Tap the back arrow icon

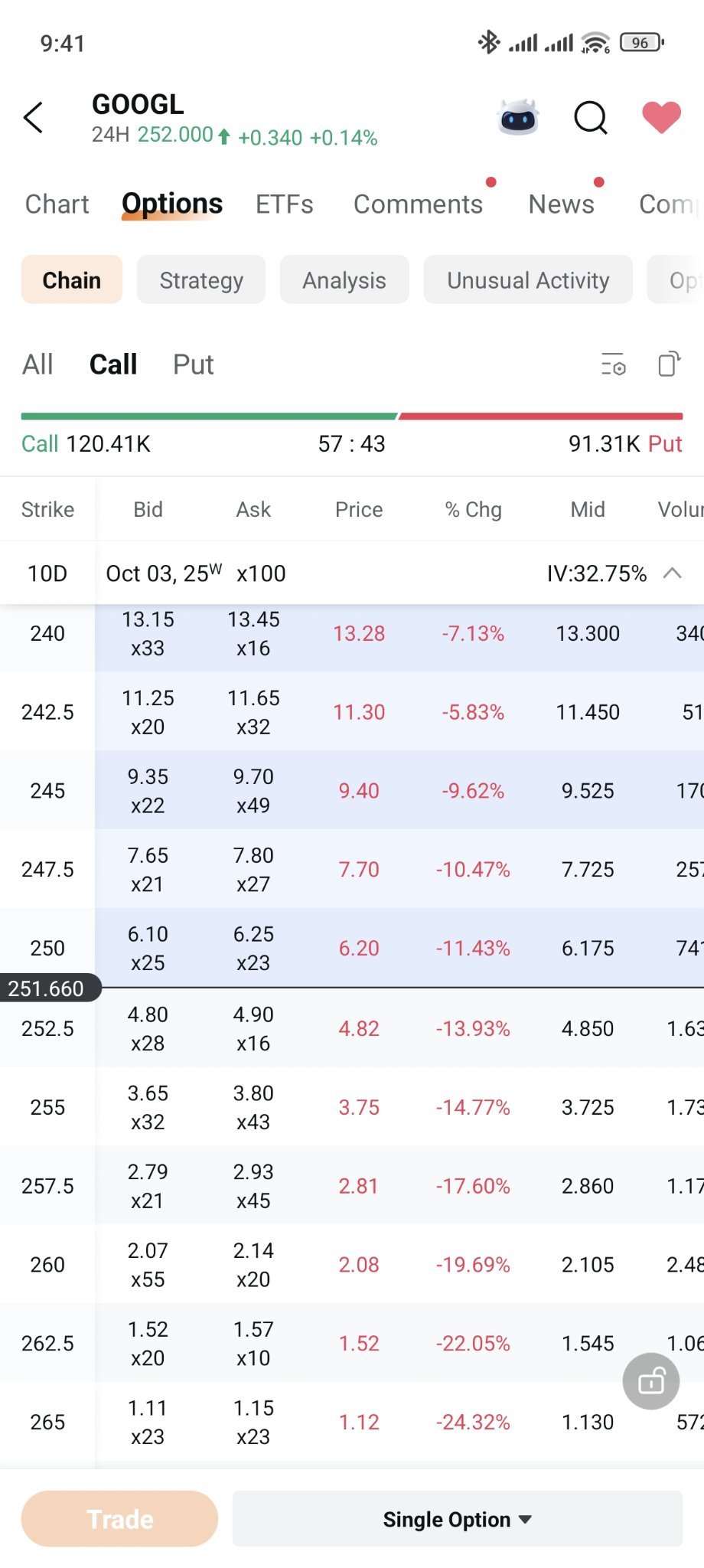(x=34, y=117)
